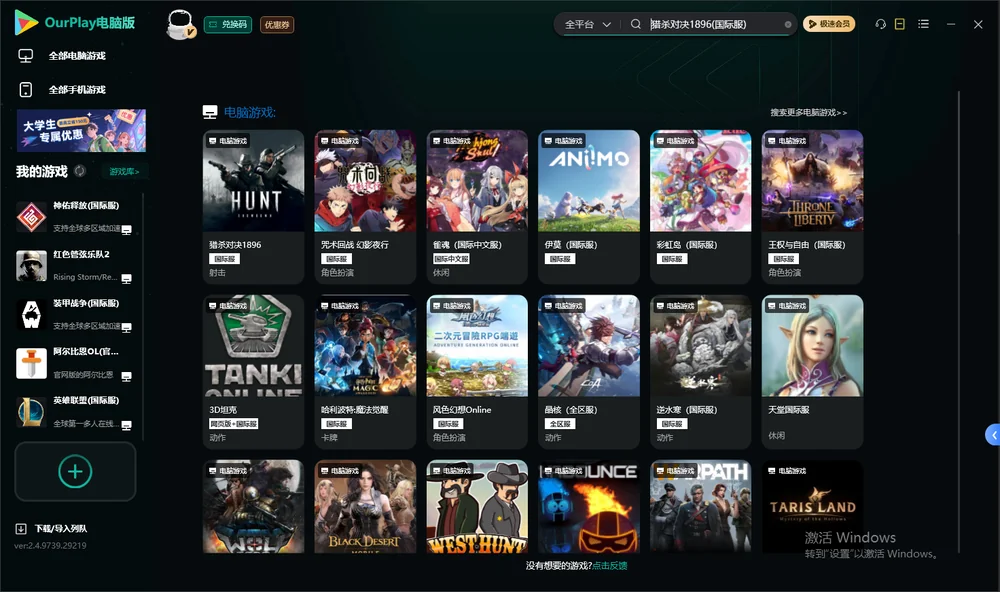Click the search magnifier icon
Viewport: 1000px width, 592px height.
(636, 24)
